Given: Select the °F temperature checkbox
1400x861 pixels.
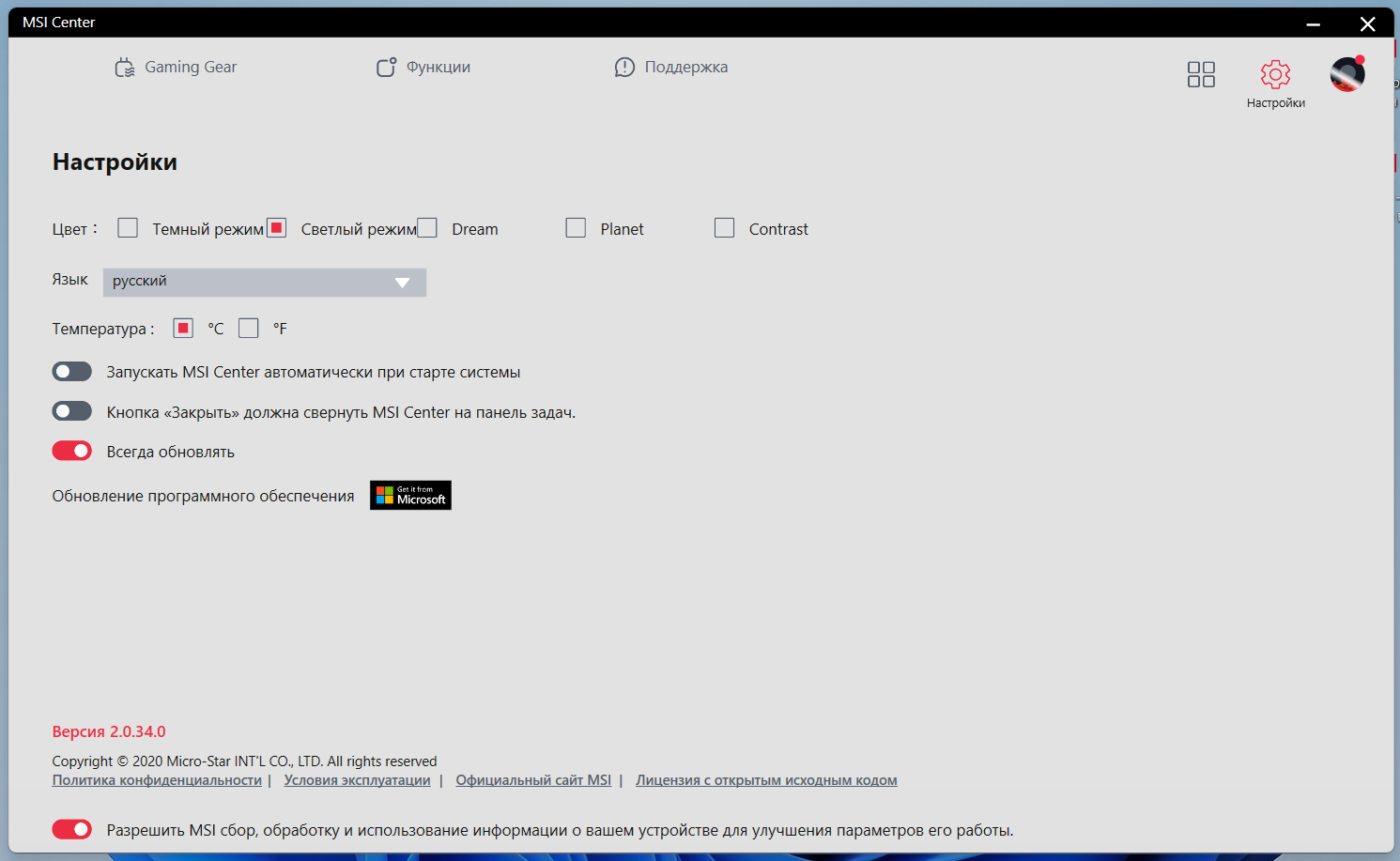Looking at the screenshot, I should (248, 328).
